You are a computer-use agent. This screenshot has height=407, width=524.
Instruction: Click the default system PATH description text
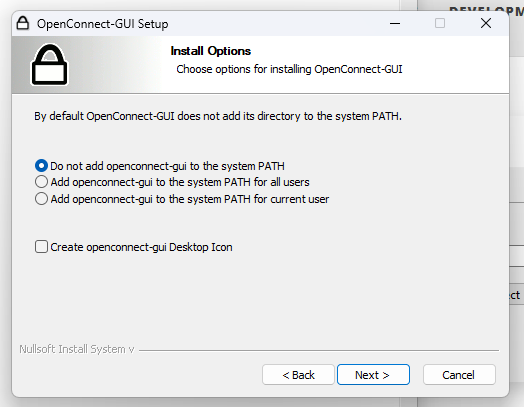click(x=218, y=116)
